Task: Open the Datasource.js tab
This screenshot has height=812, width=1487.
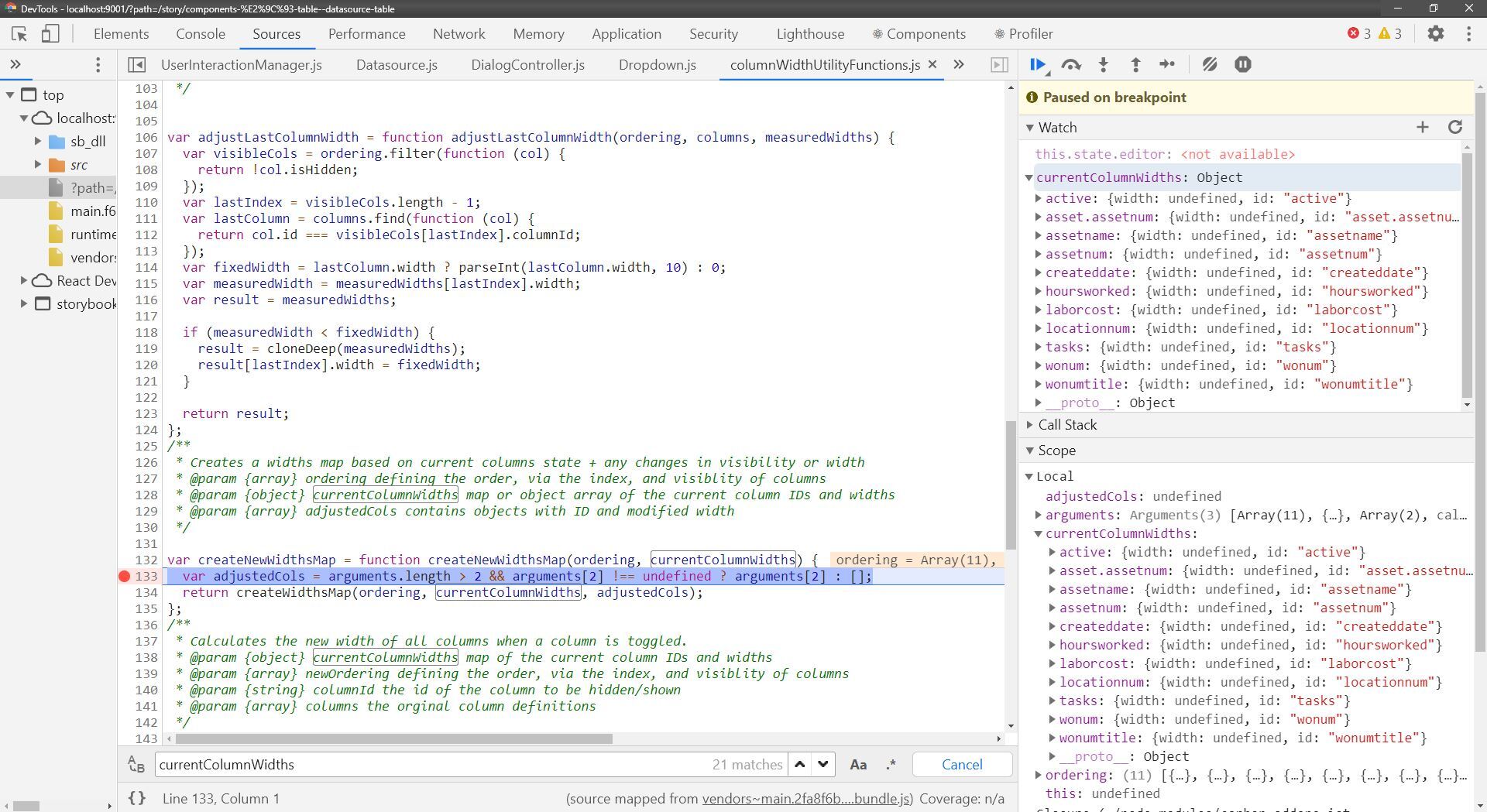Action: click(397, 65)
